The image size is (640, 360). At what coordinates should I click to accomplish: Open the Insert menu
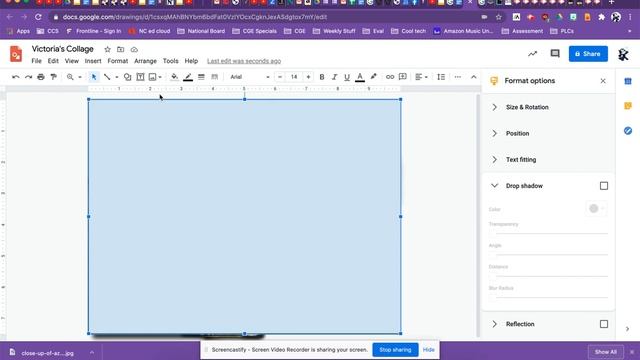[x=93, y=61]
